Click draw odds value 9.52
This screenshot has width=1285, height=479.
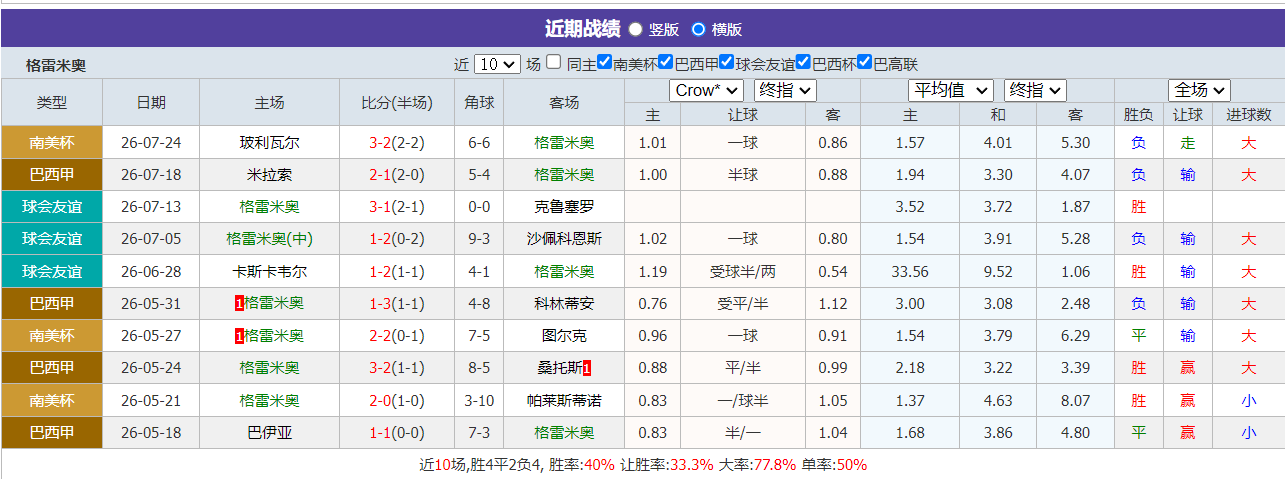(998, 271)
